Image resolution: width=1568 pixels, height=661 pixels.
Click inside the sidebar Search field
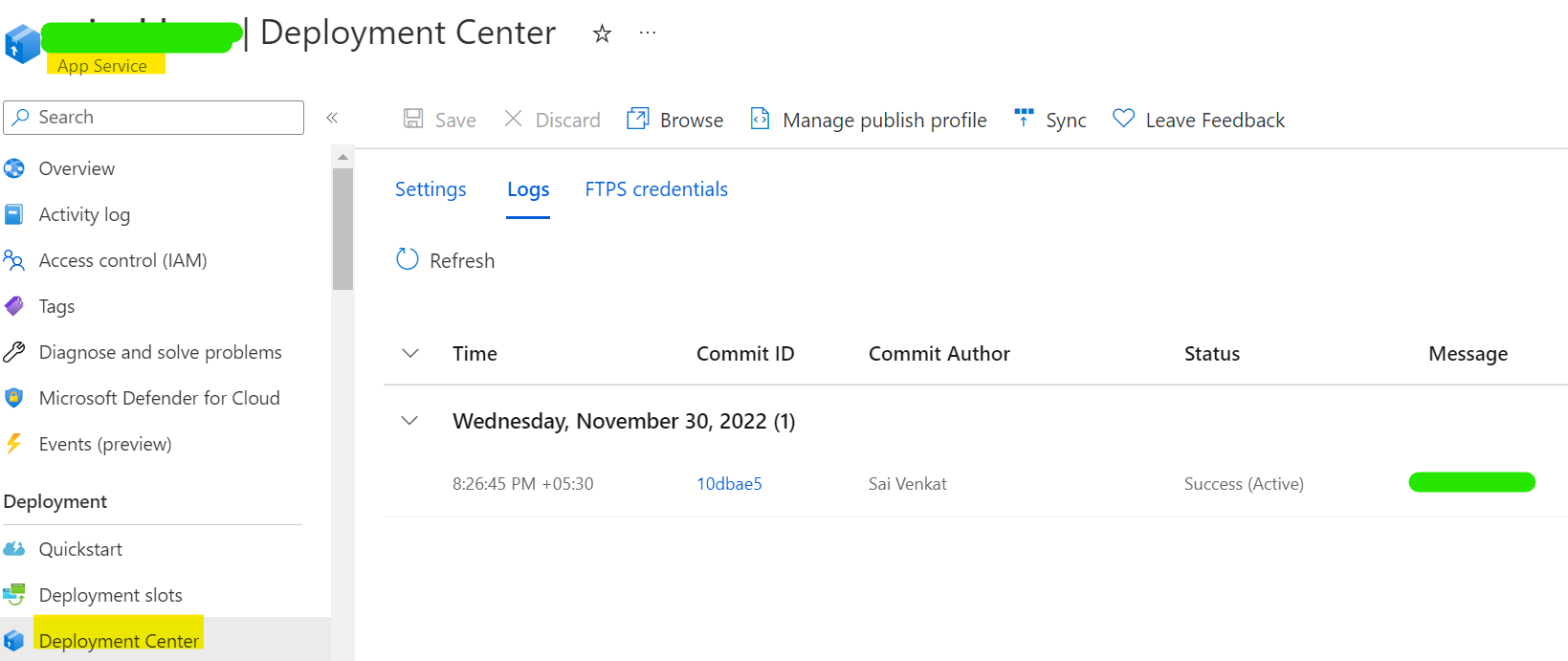153,117
